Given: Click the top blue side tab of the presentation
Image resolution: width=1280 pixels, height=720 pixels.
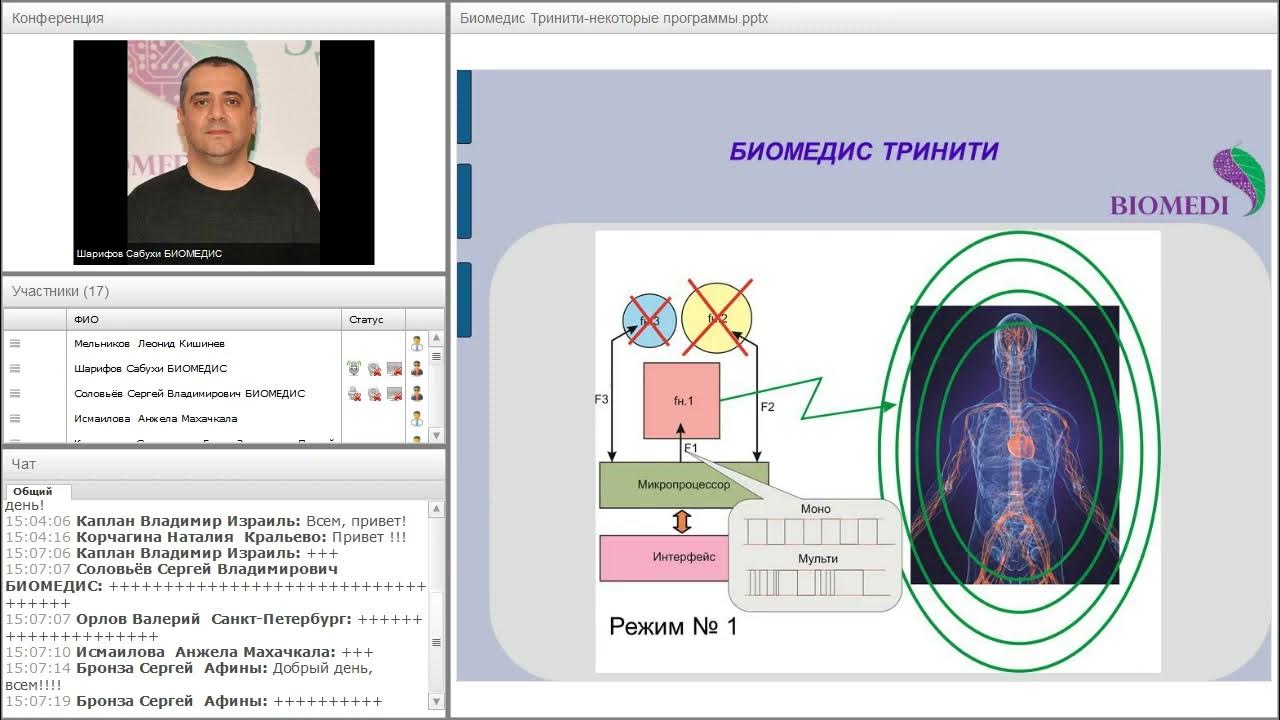Looking at the screenshot, I should tap(464, 107).
